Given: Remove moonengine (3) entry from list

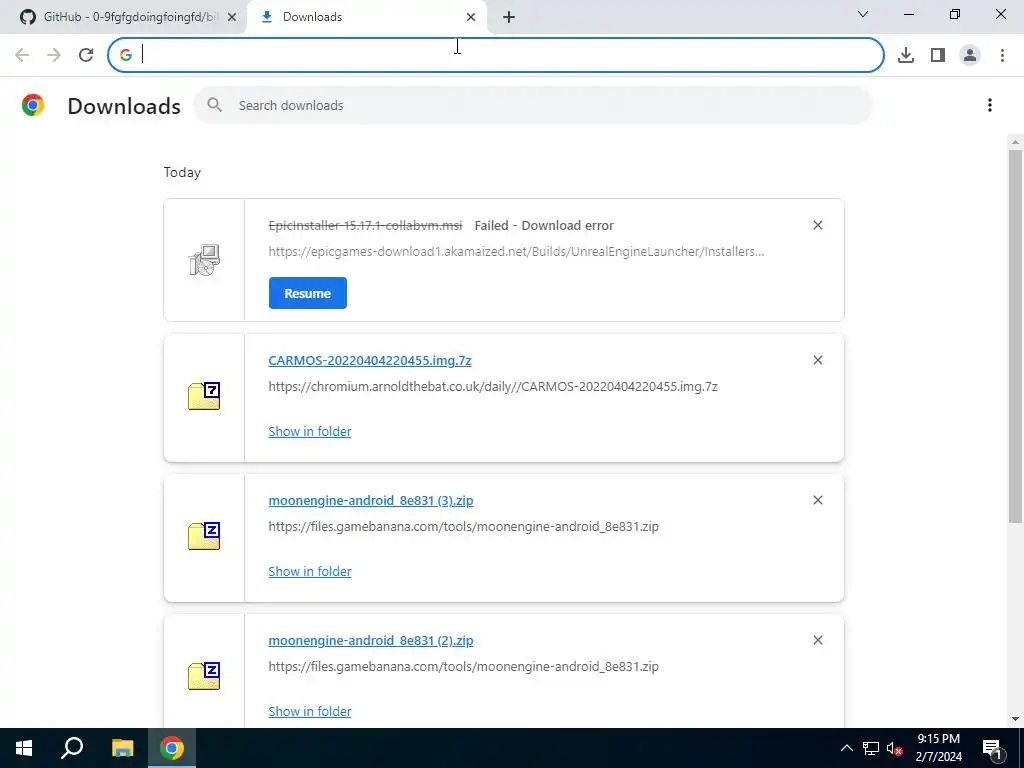Looking at the screenshot, I should (818, 500).
